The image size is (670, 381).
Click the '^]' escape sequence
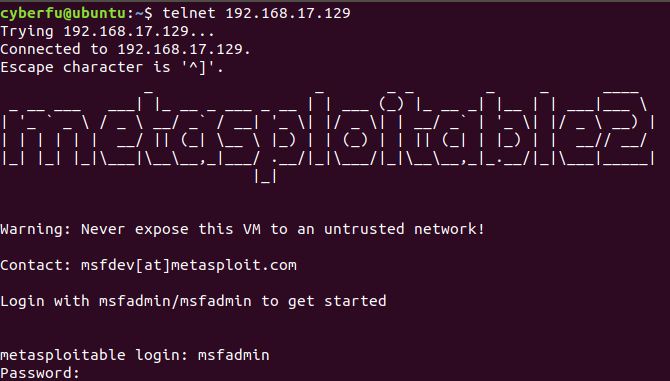pyautogui.click(x=198, y=67)
